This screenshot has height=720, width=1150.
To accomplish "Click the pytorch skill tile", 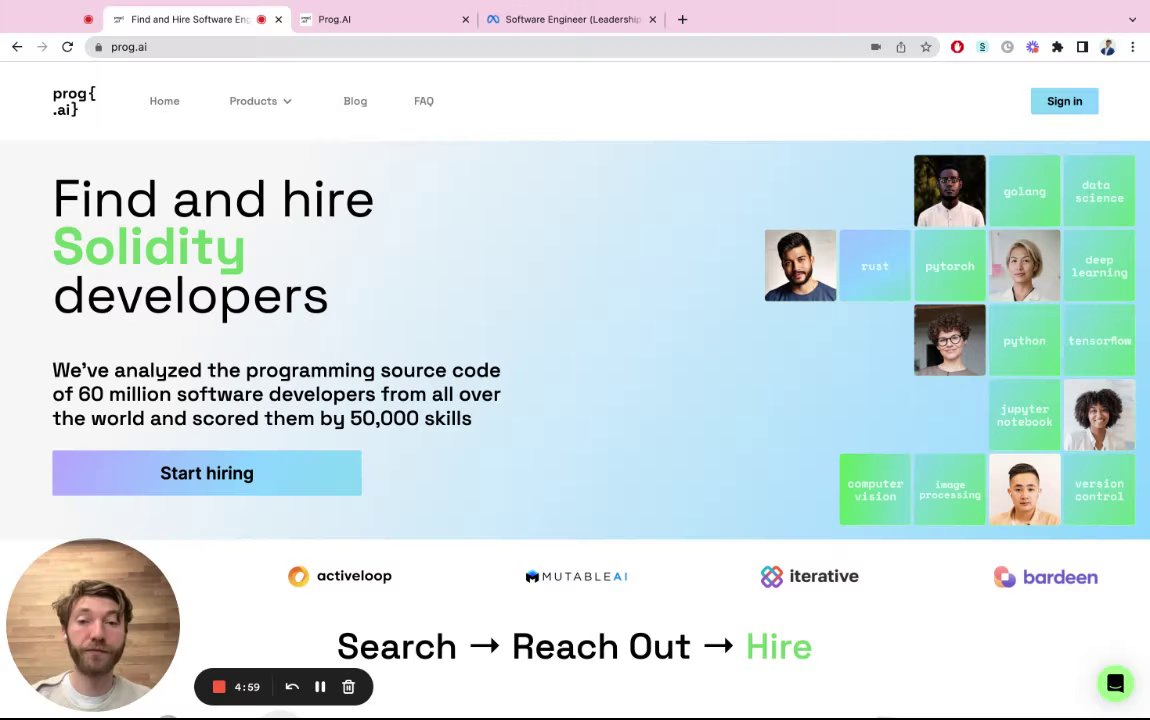I will click(x=949, y=265).
